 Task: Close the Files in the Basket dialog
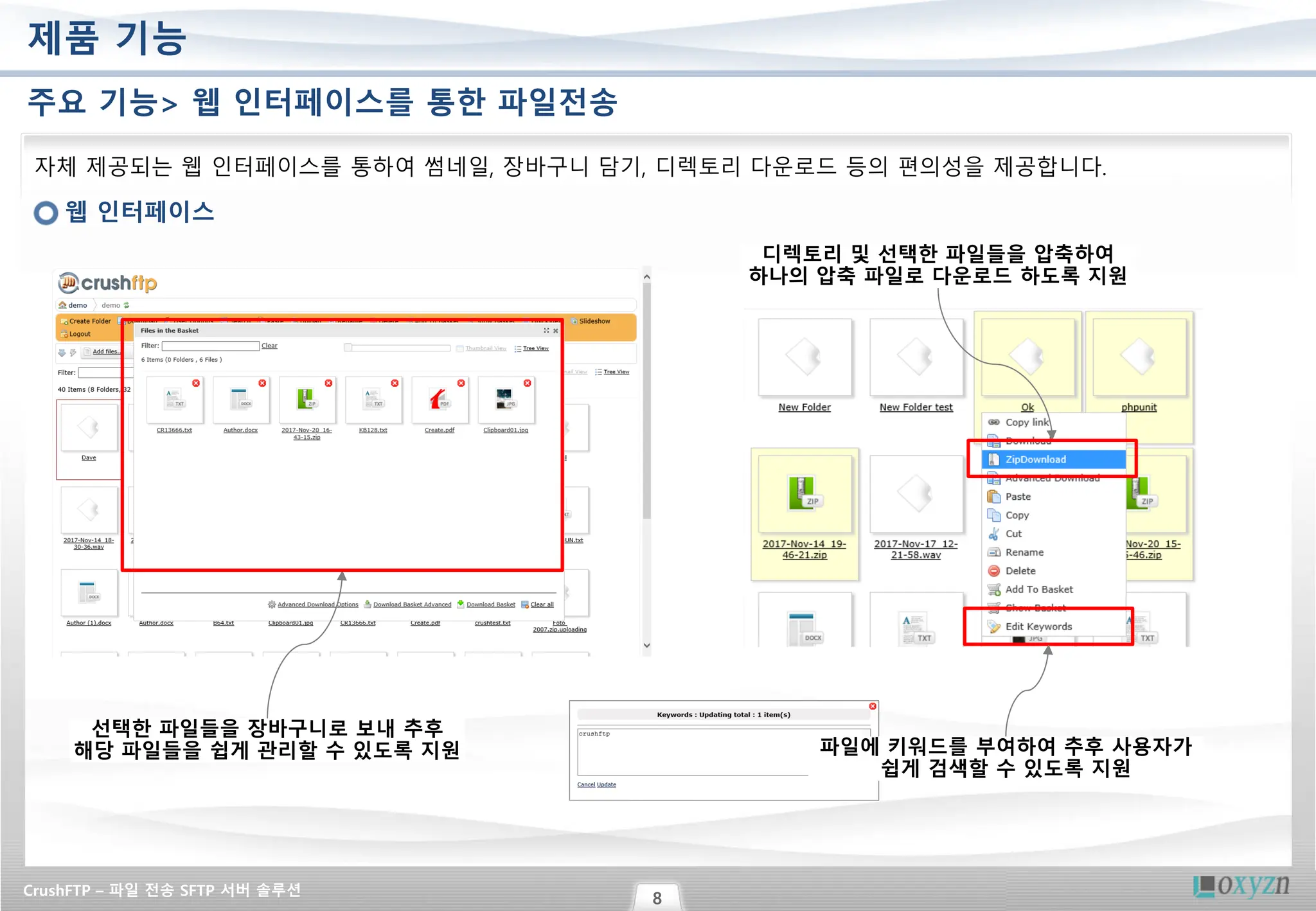pos(556,331)
